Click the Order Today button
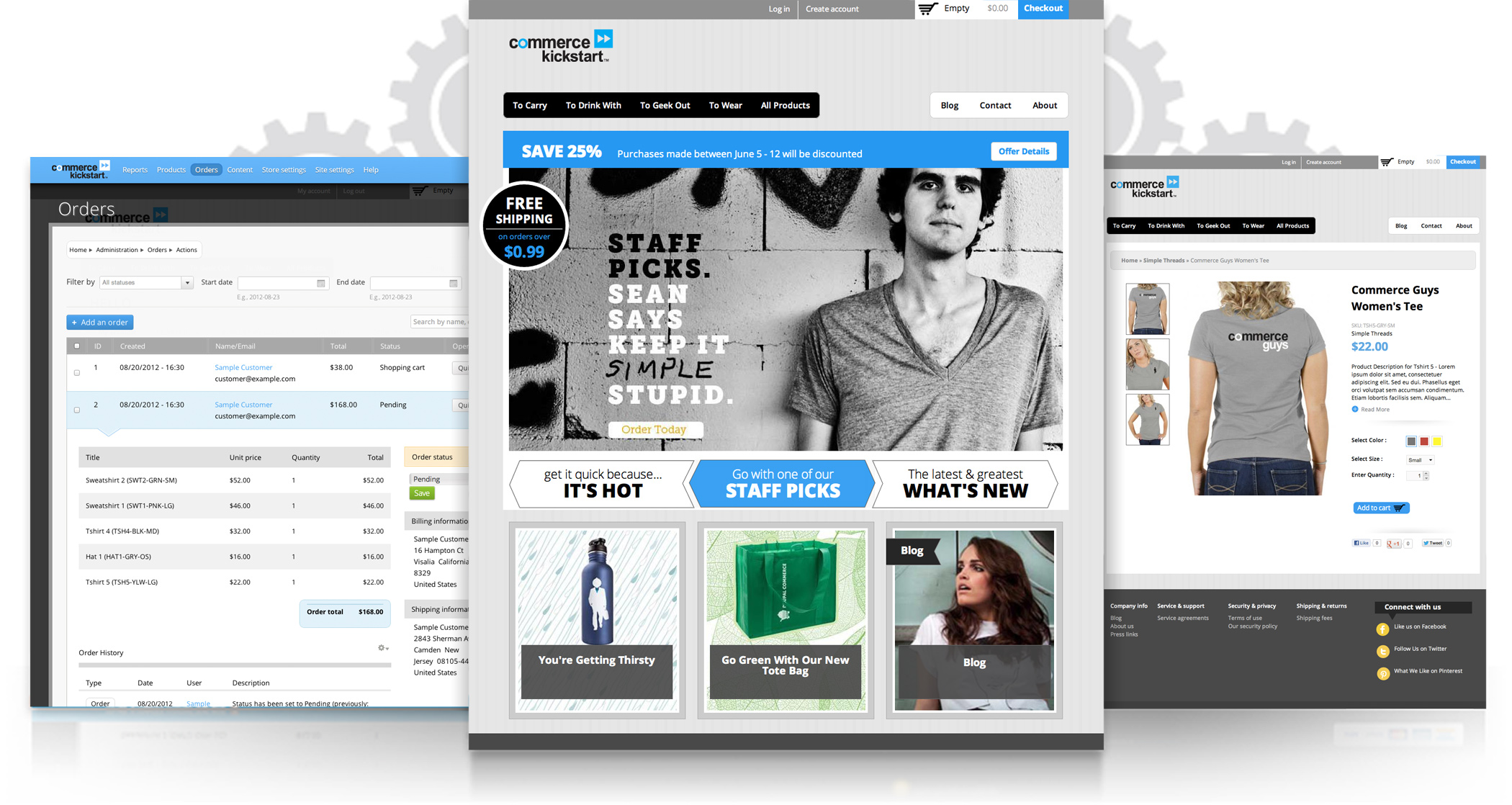Screen dimensions: 1512x805 point(653,429)
